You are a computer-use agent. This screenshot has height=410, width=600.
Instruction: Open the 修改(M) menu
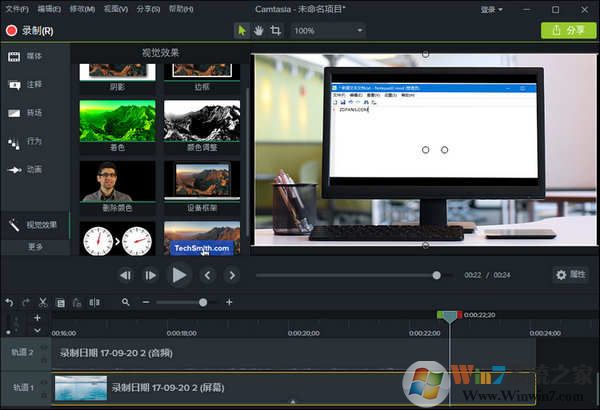[x=82, y=9]
